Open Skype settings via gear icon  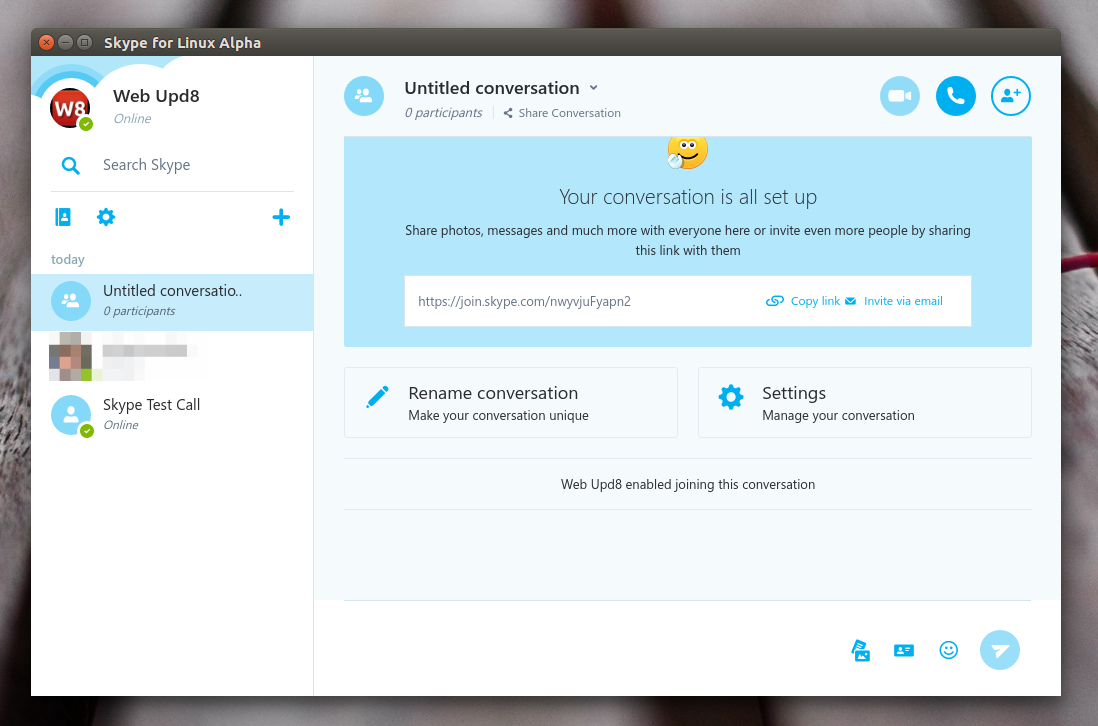coord(106,216)
